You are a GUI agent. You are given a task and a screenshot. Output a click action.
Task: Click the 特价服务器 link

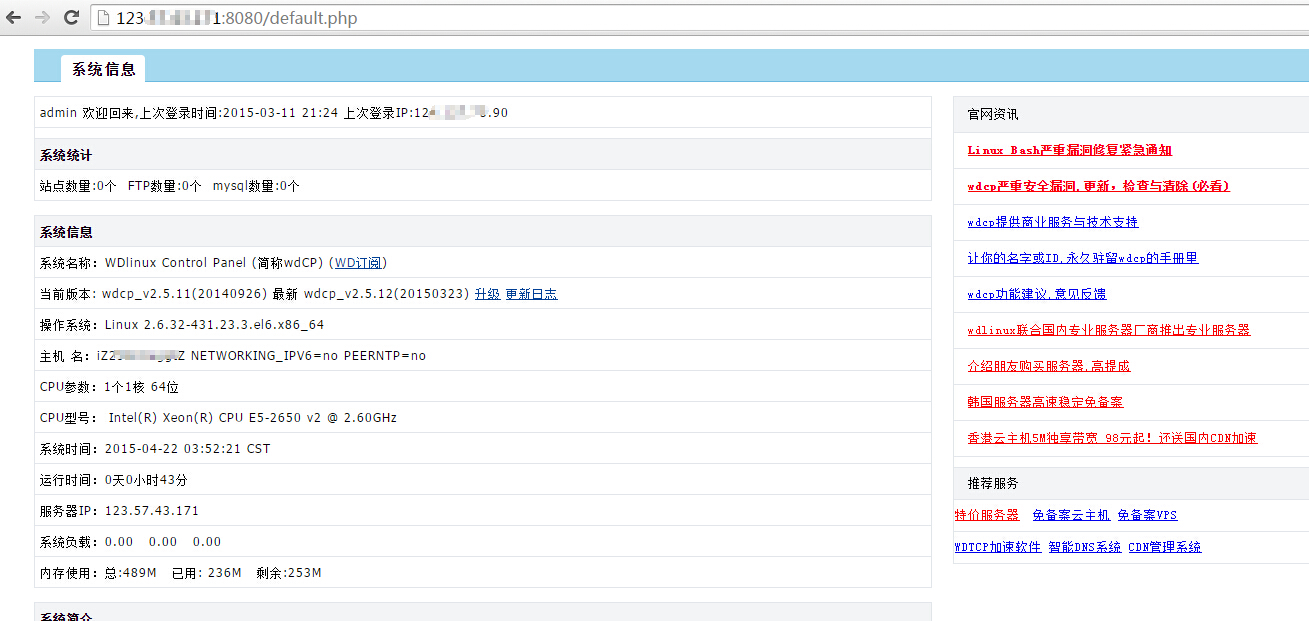click(x=987, y=515)
